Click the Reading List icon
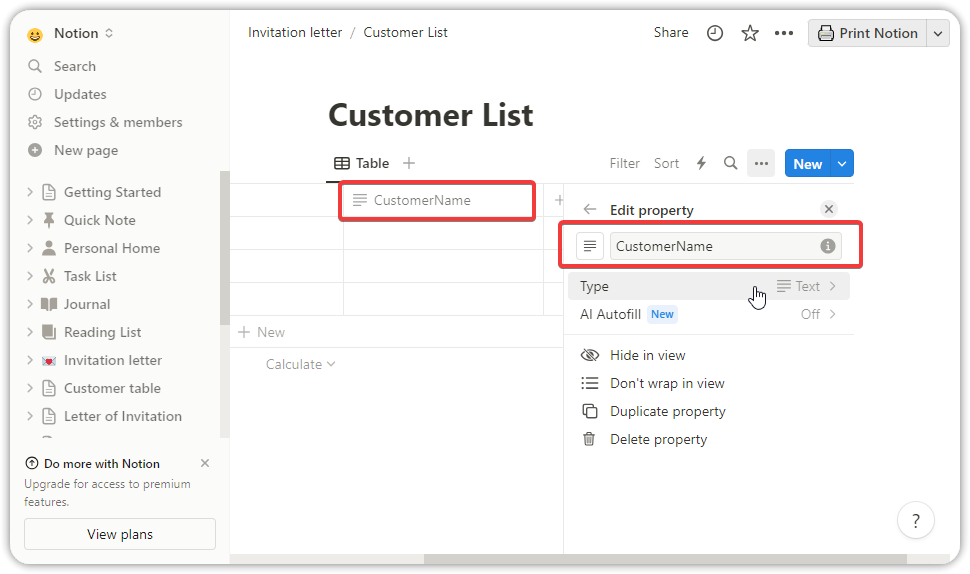 (49, 332)
